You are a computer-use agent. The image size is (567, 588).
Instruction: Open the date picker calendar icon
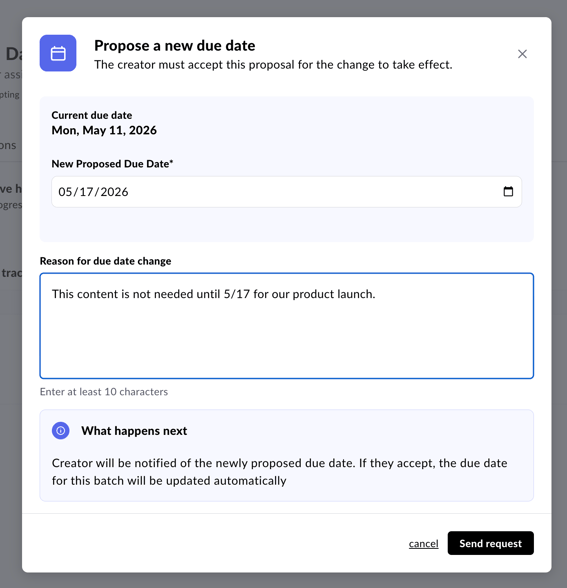click(x=508, y=192)
